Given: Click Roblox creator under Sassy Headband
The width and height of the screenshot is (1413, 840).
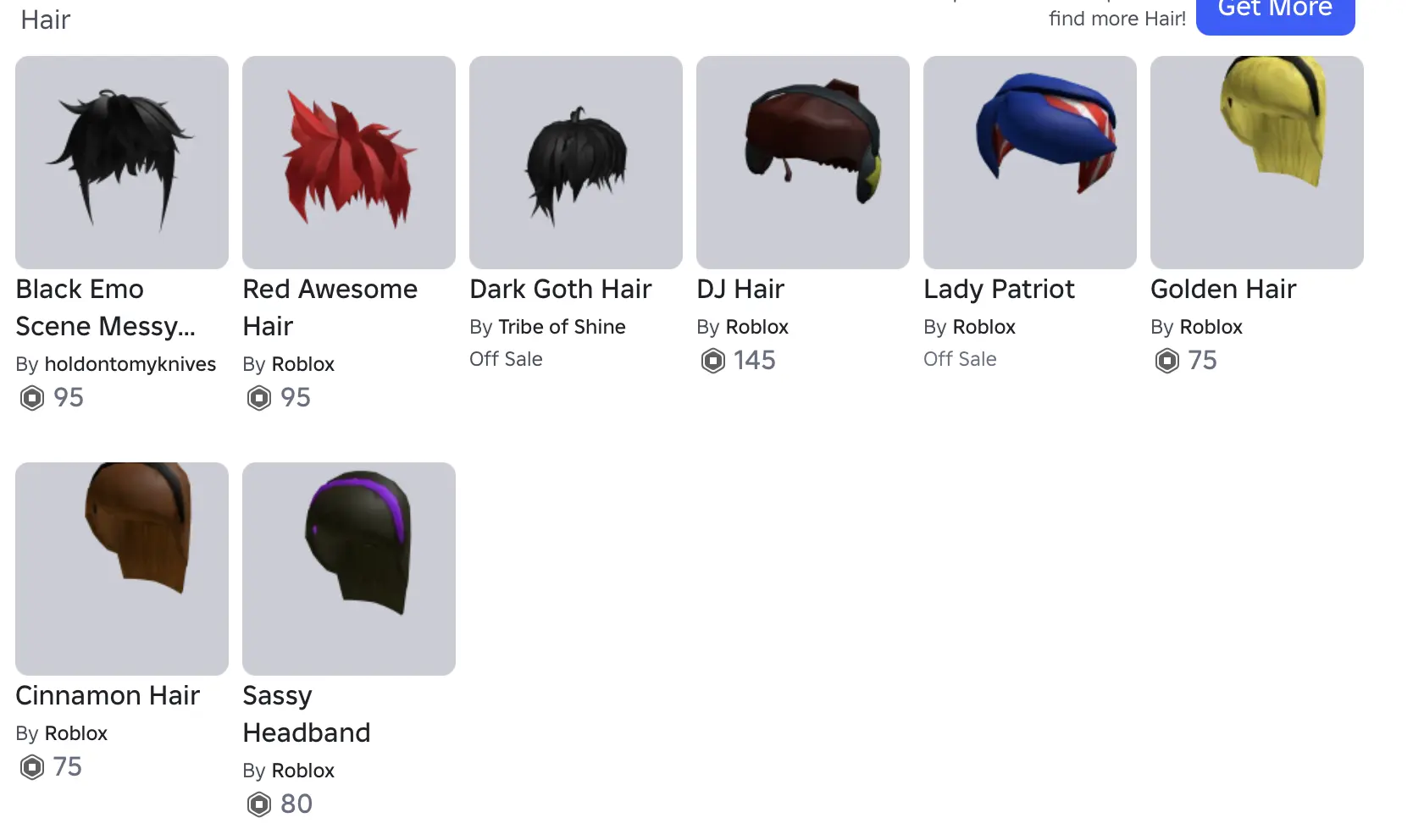Looking at the screenshot, I should [x=303, y=771].
